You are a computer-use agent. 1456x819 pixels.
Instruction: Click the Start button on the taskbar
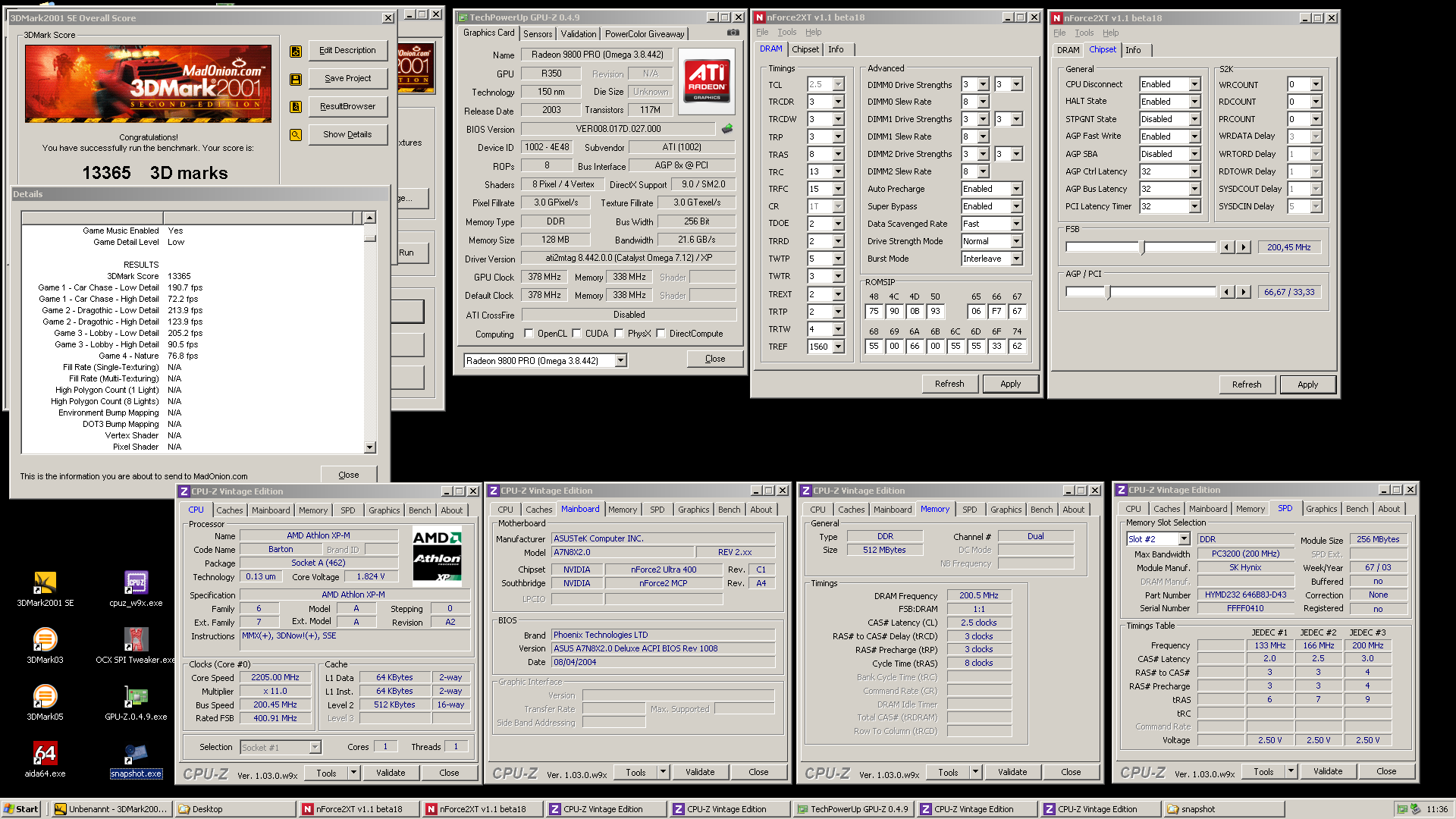click(x=21, y=809)
